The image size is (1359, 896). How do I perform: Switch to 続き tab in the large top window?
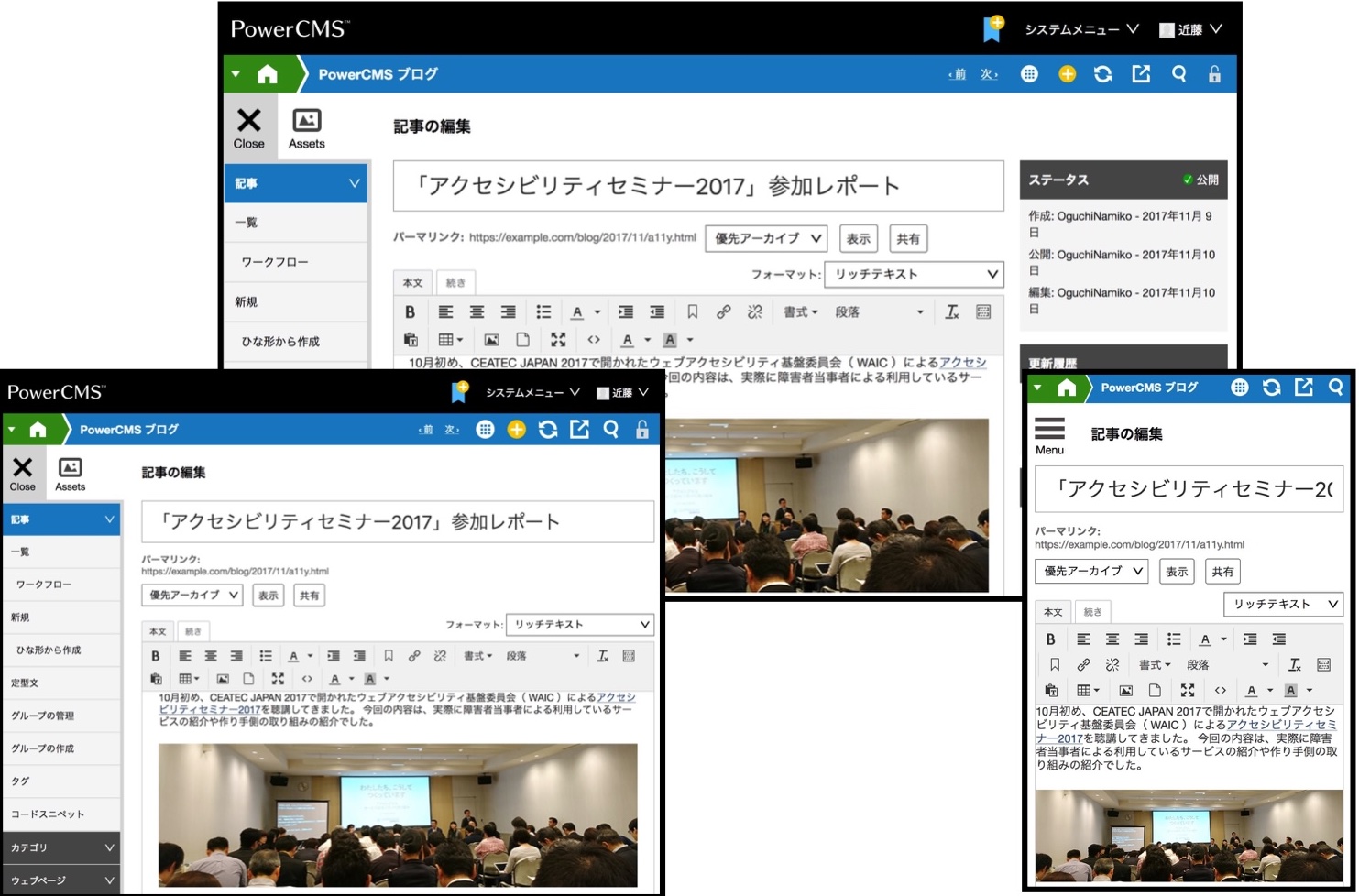[455, 283]
